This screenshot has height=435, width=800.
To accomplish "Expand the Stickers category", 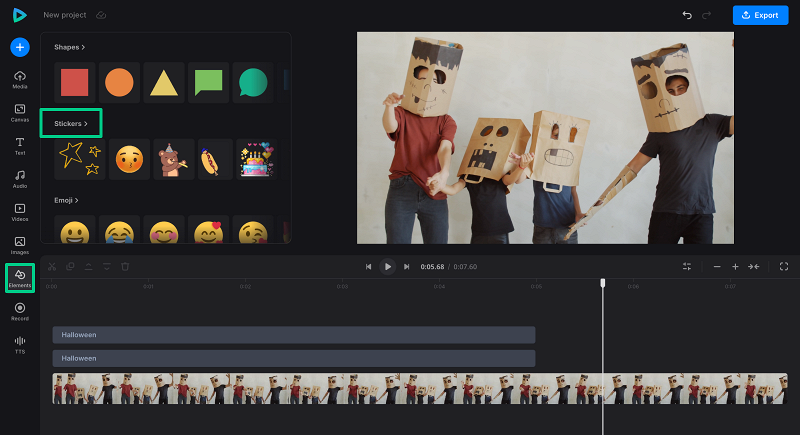I will click(71, 123).
